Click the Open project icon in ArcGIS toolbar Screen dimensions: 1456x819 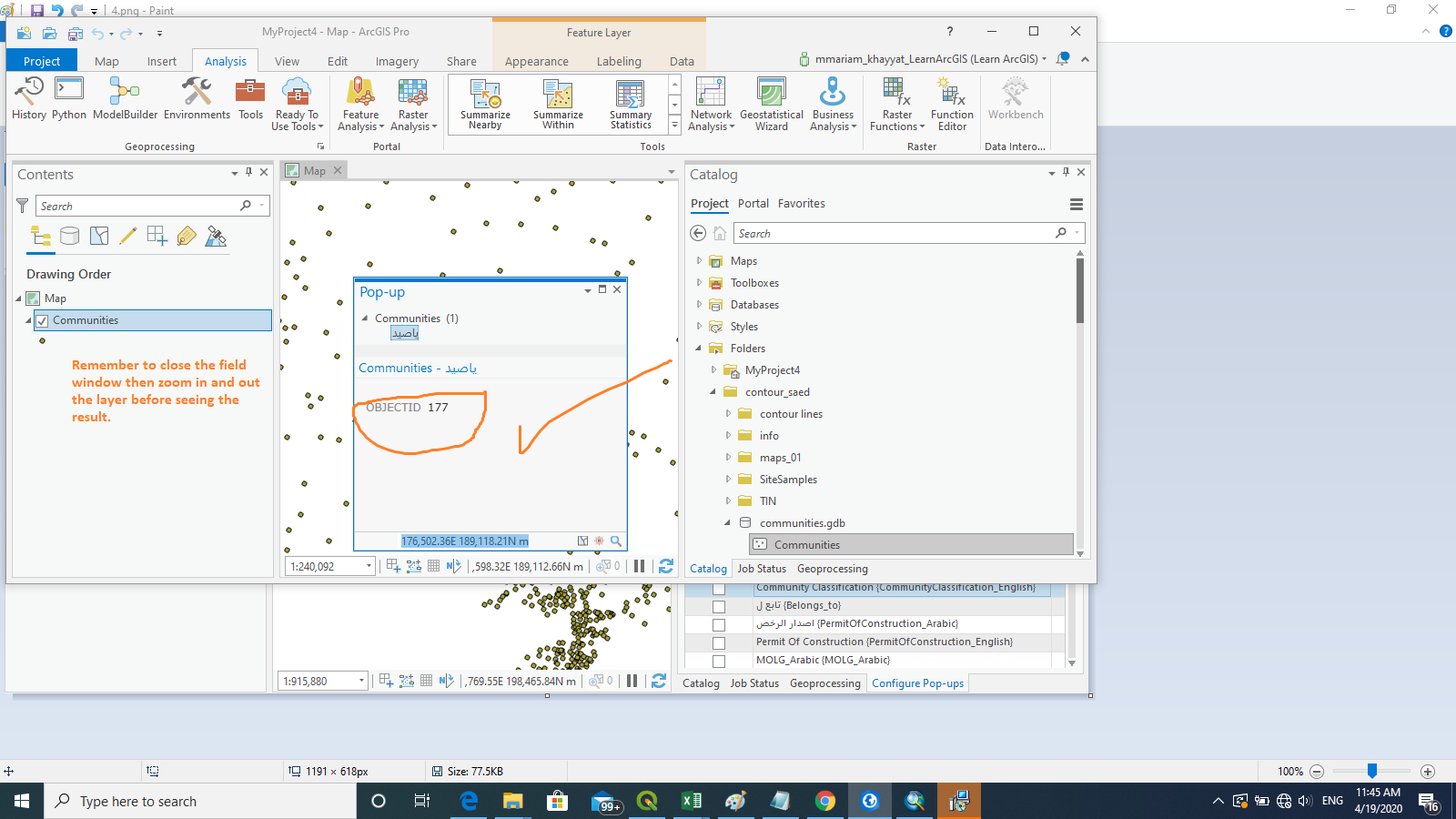49,34
